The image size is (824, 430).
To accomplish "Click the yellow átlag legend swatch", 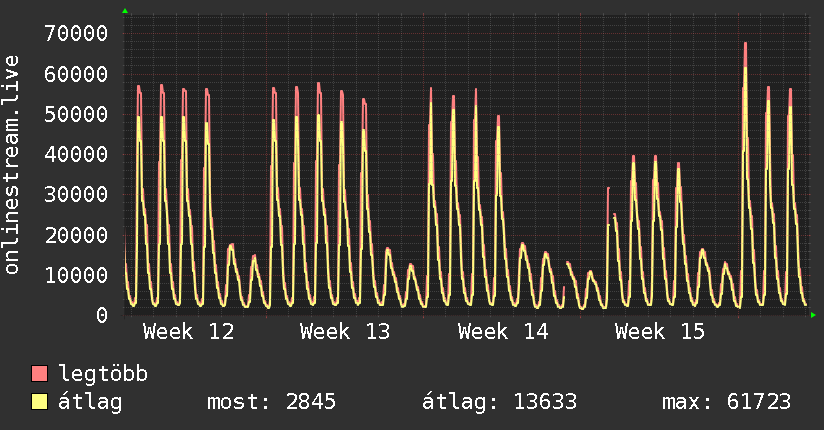I will pyautogui.click(x=39, y=401).
